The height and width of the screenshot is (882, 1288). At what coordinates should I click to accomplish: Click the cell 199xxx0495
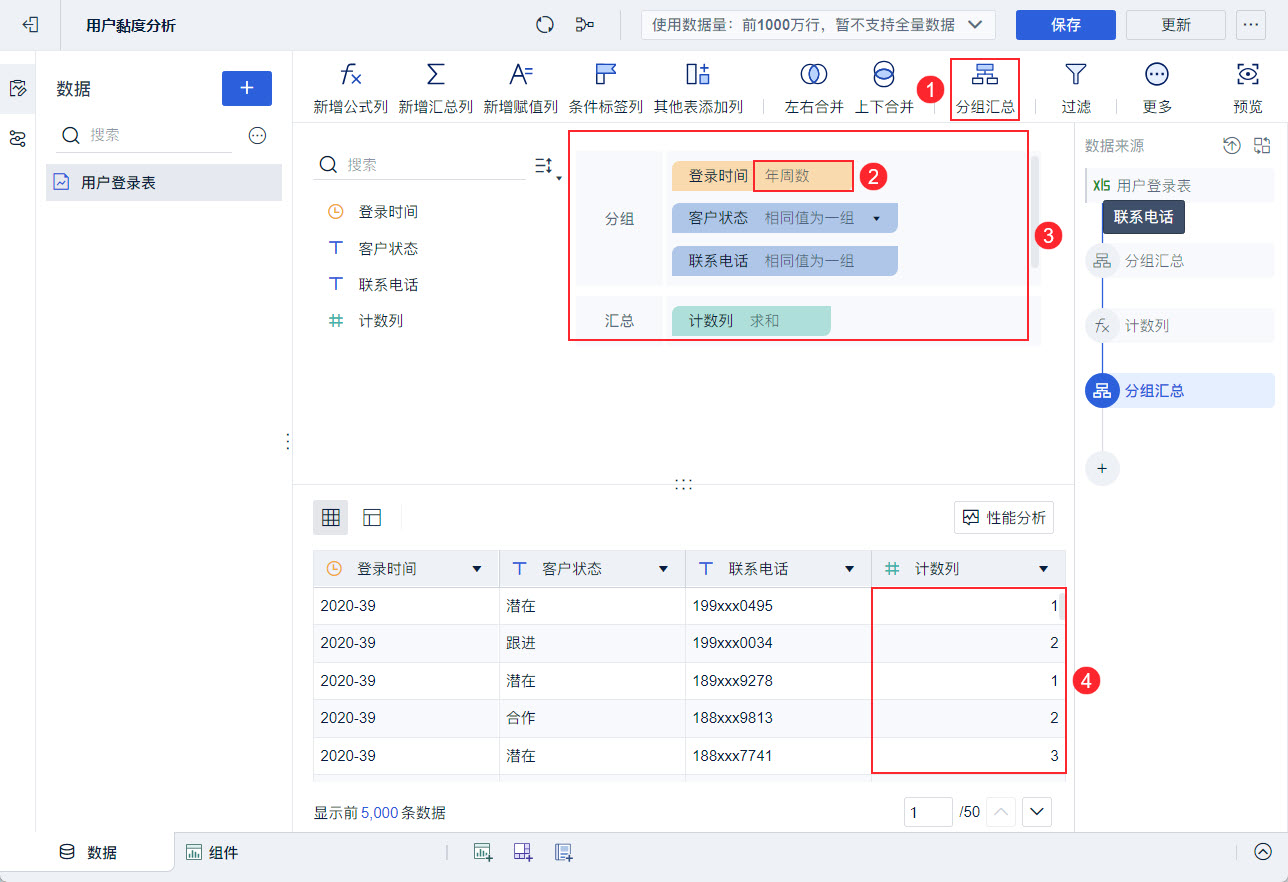pyautogui.click(x=778, y=606)
